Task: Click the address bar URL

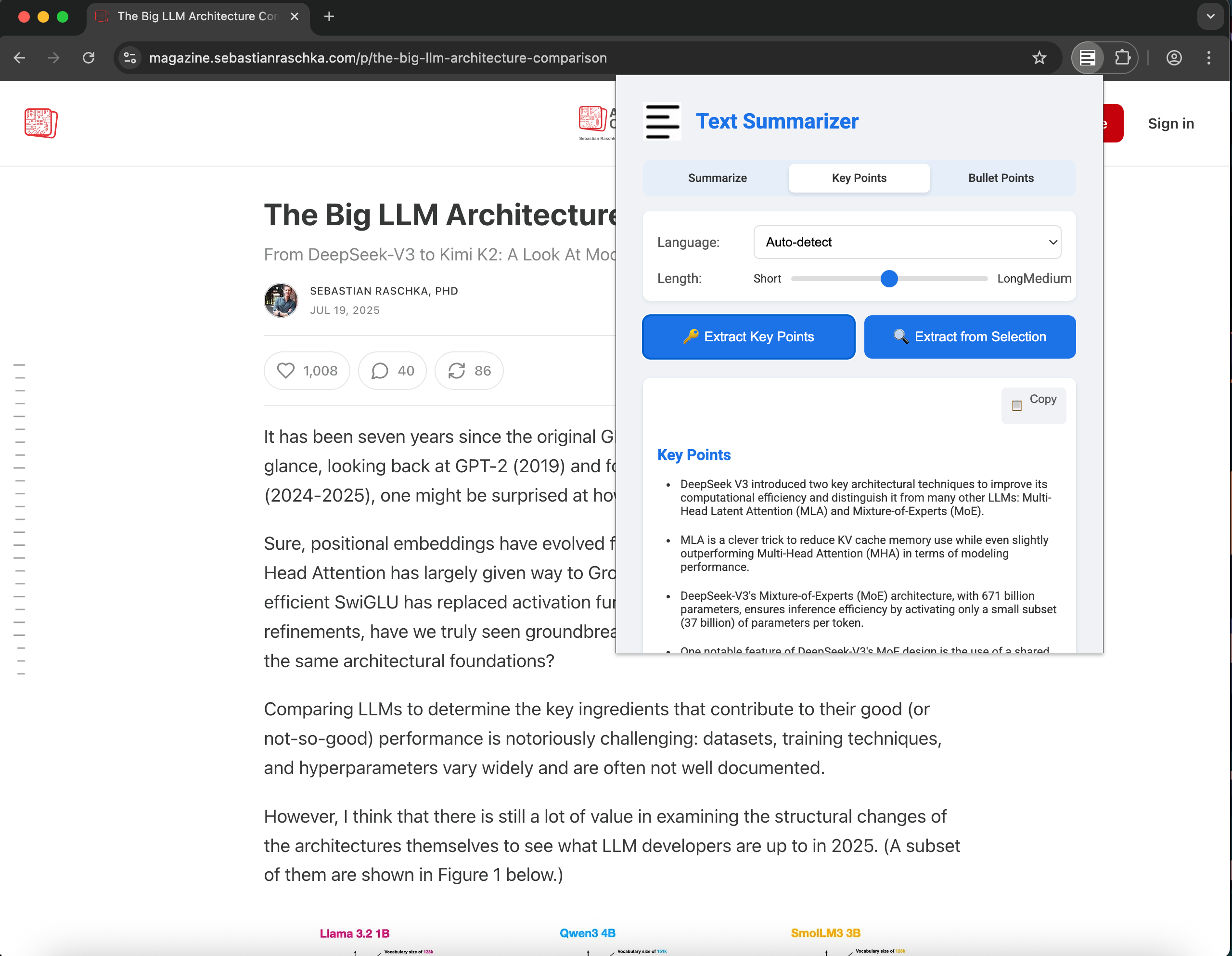Action: point(378,58)
